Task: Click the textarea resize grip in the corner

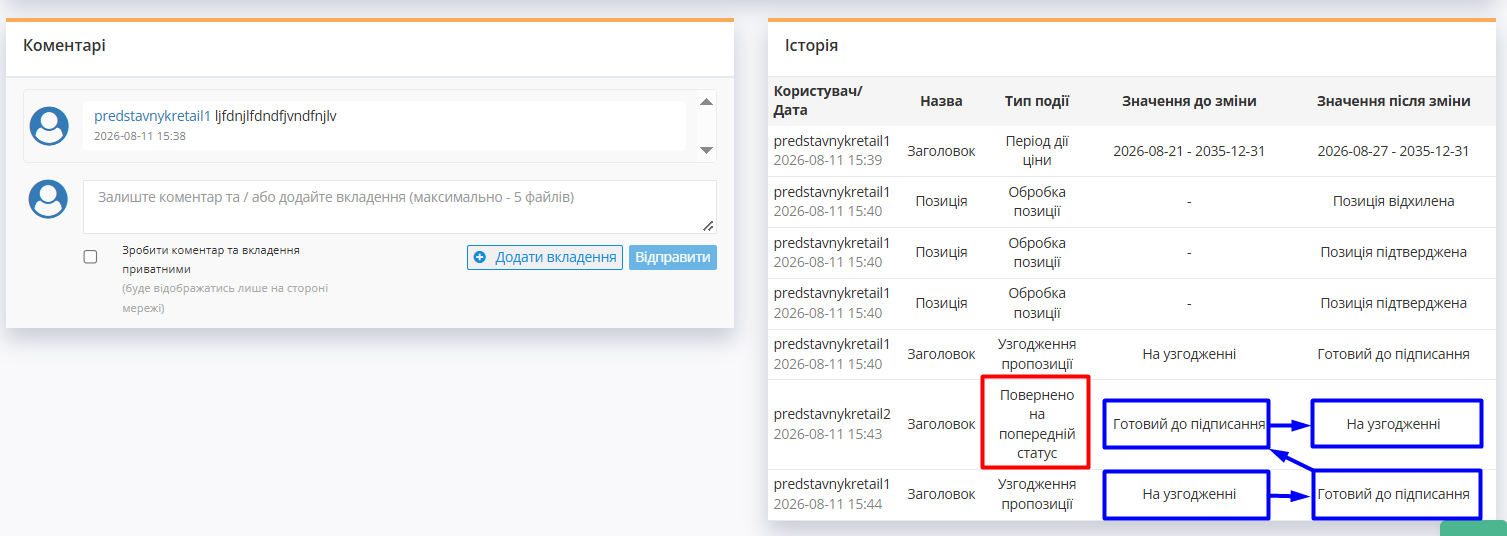Action: coord(709,226)
